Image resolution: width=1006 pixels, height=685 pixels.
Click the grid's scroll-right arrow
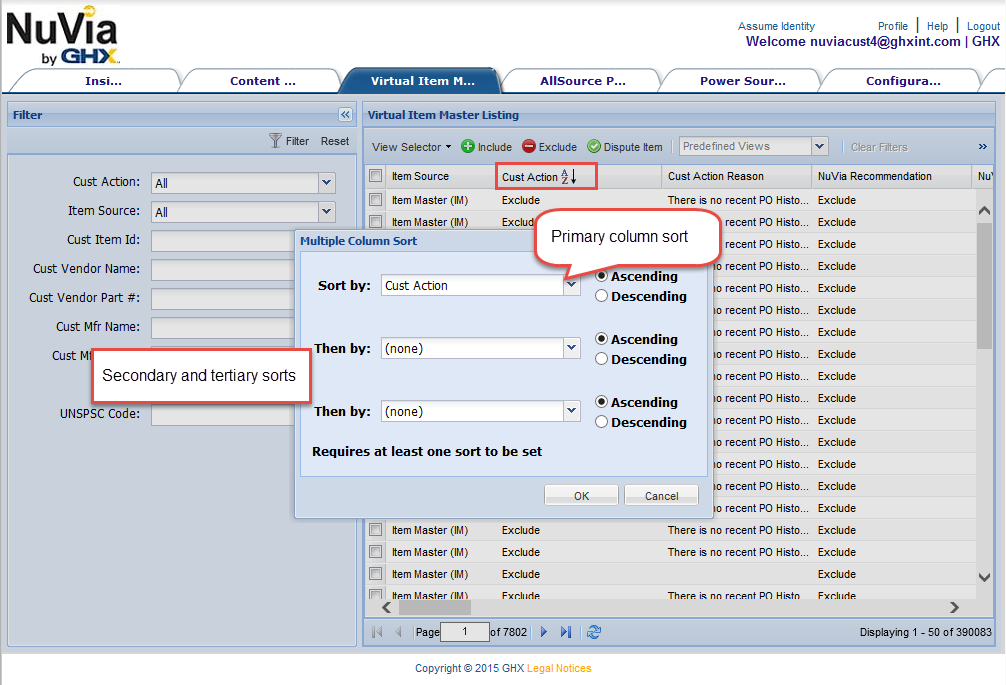coord(954,607)
